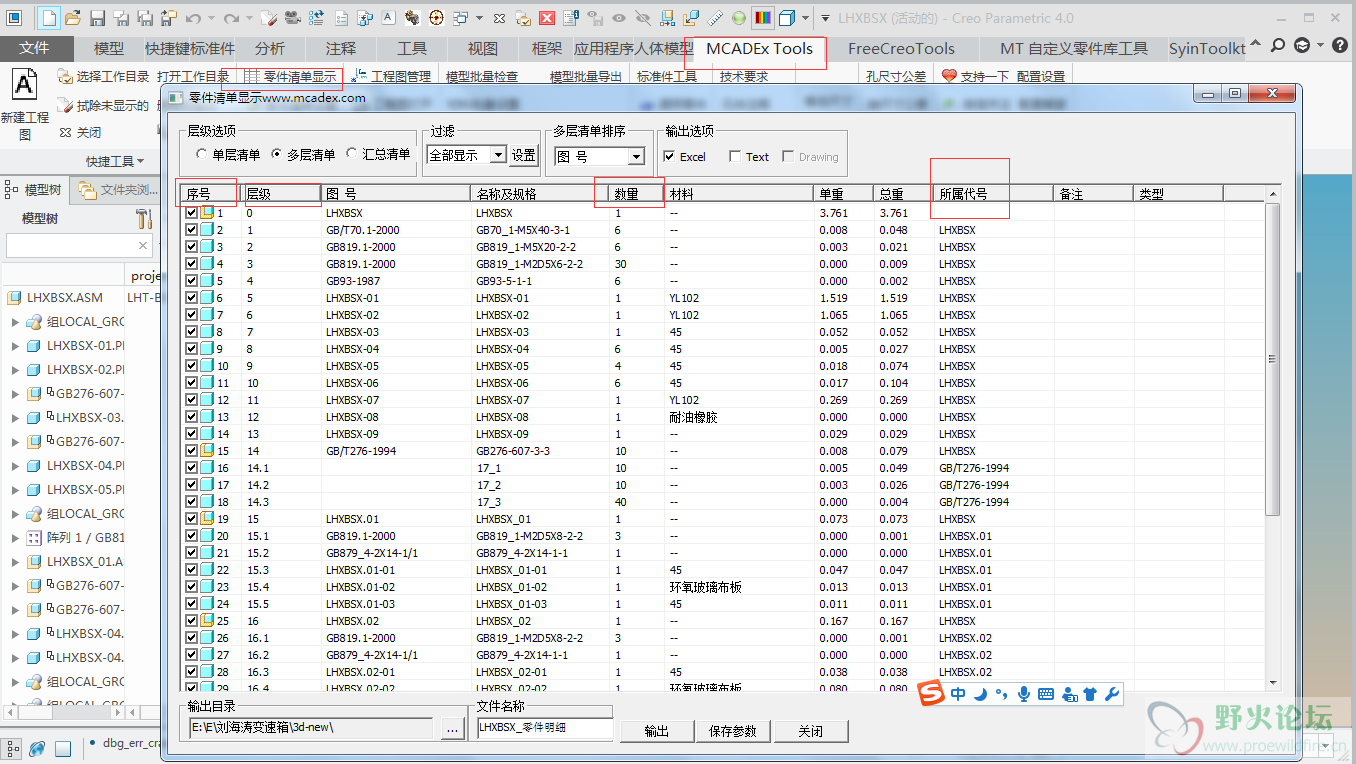
Task: Uncheck row 2 GB/T70.1-2000 checkbox
Action: coord(192,230)
